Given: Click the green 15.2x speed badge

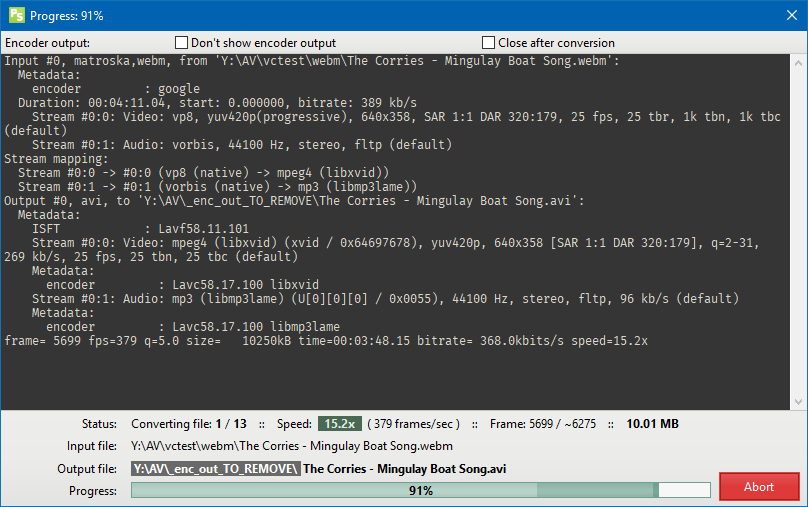Looking at the screenshot, I should (339, 424).
